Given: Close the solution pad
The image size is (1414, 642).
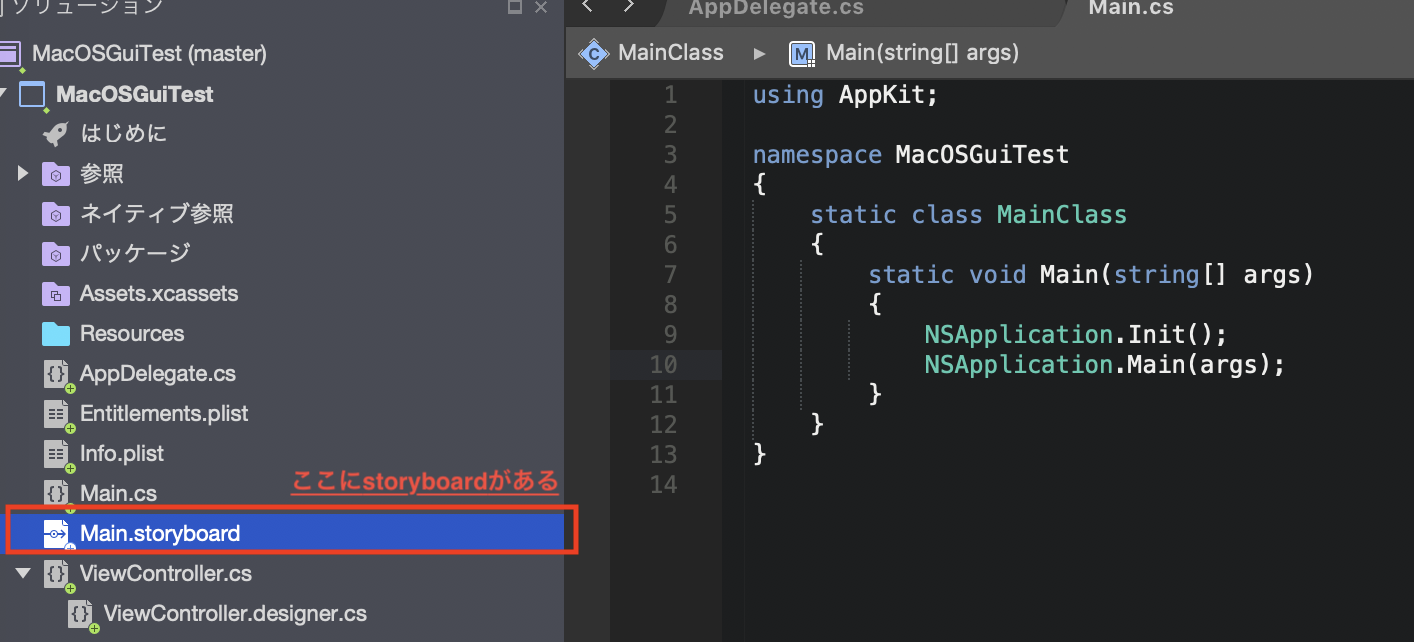Looking at the screenshot, I should coord(541,7).
